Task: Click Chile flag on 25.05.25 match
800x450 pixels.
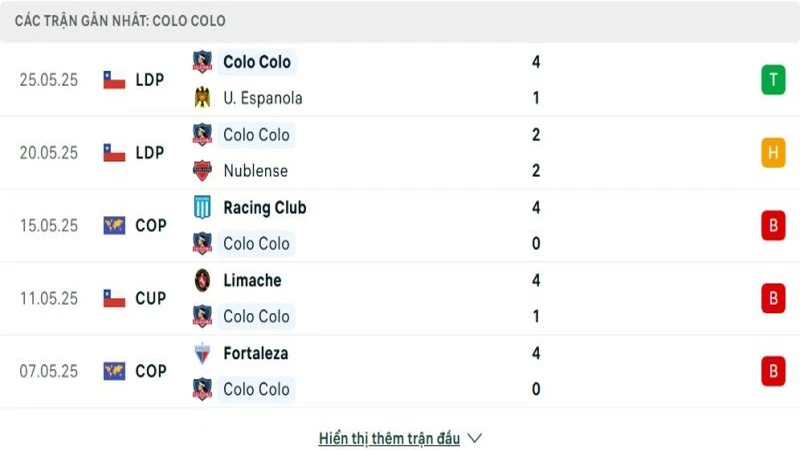Action: tap(114, 80)
